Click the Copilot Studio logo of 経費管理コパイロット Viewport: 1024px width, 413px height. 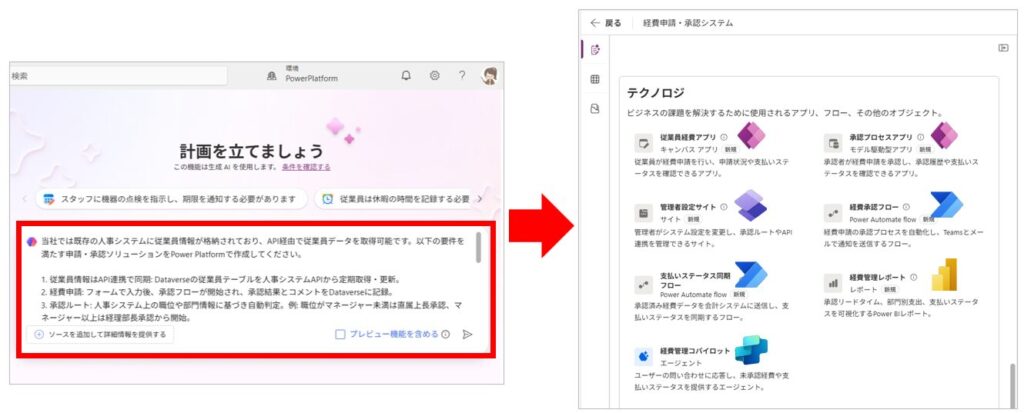point(751,350)
